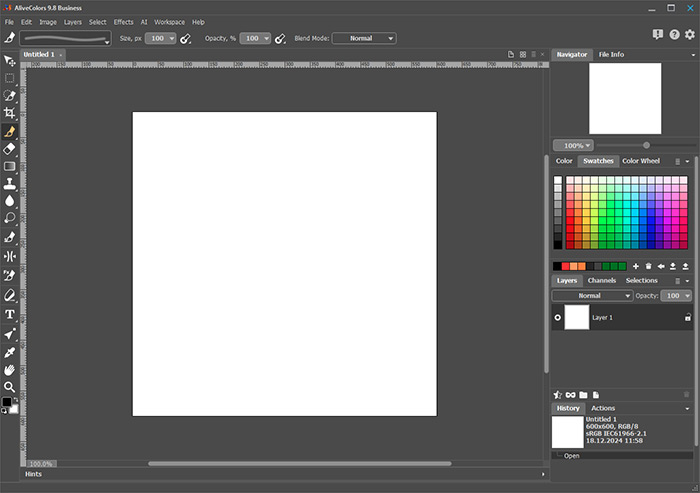700x493 pixels.
Task: Select the Eyedropper tool
Action: 9,353
